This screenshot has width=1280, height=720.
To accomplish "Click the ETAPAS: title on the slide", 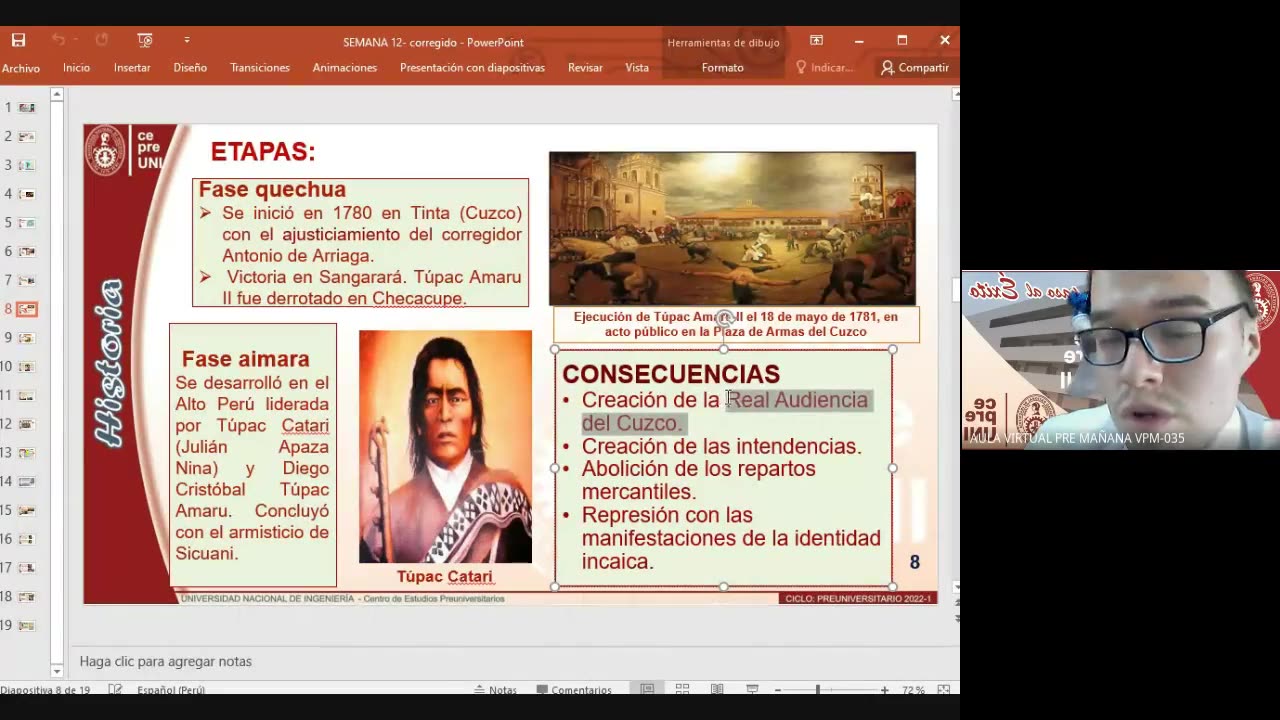I will 263,152.
